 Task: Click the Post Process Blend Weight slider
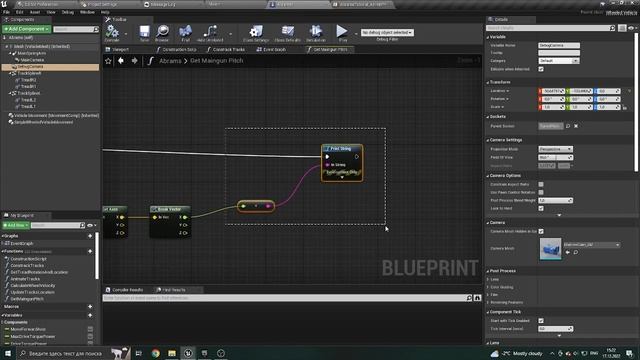[x=555, y=200]
